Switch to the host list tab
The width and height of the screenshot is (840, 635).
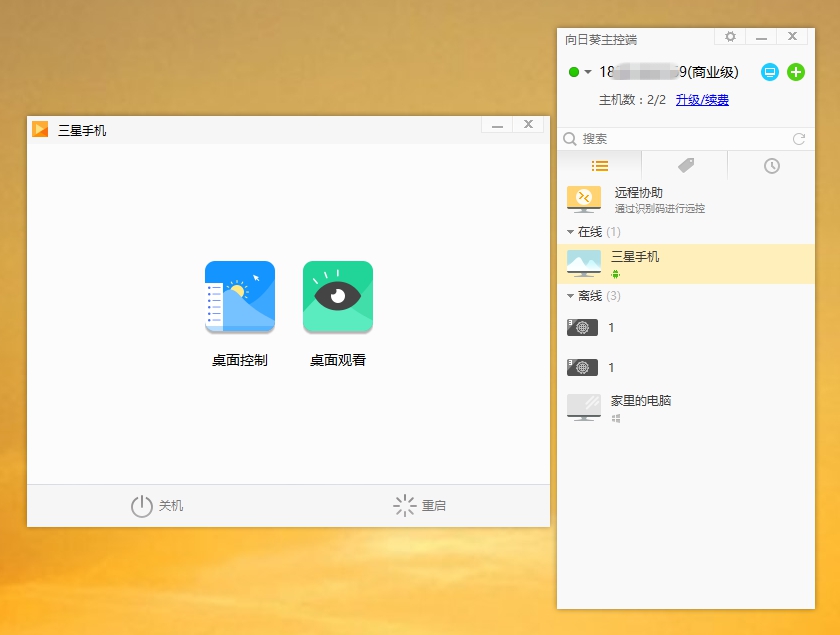[599, 166]
